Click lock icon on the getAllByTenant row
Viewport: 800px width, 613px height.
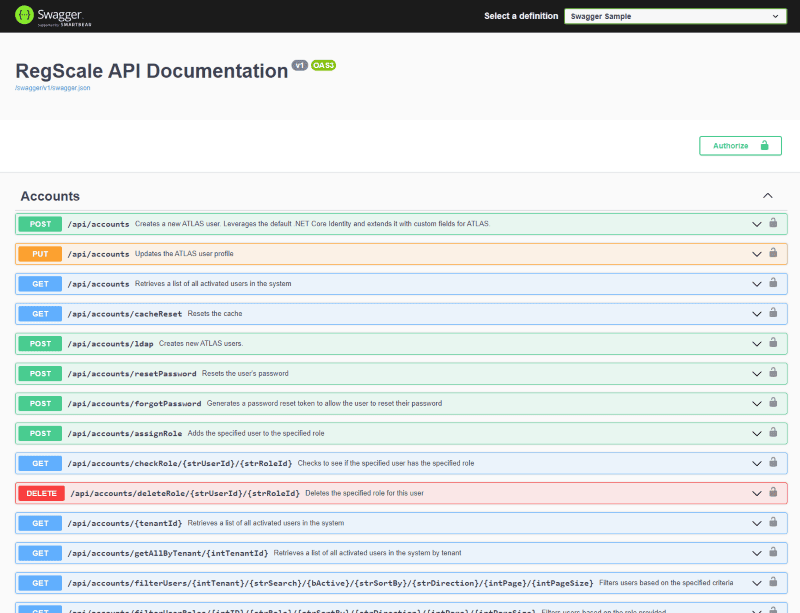773,552
